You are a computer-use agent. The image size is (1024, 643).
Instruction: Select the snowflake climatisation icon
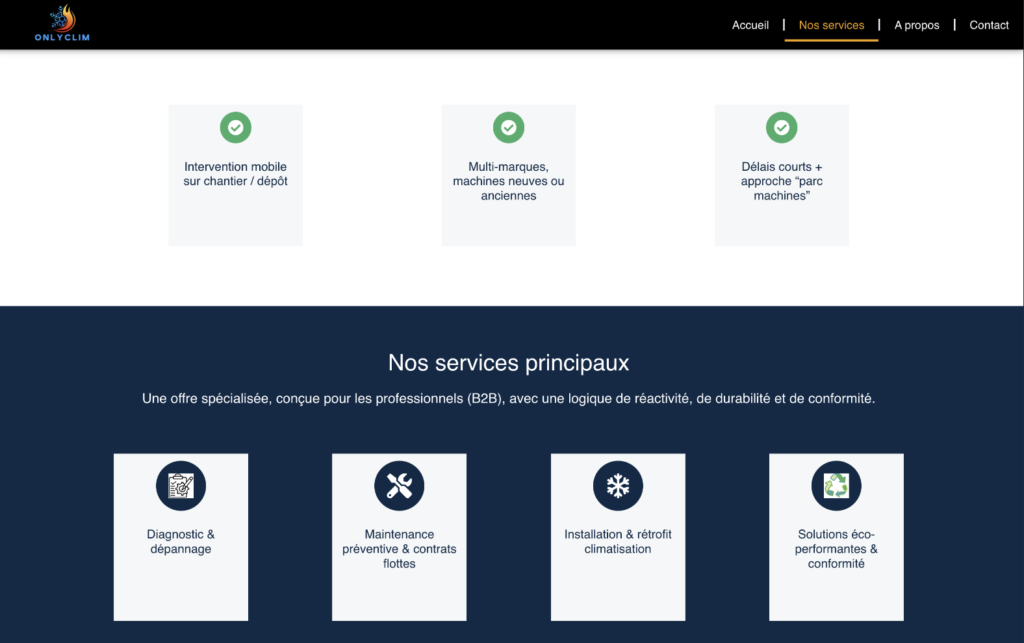(x=618, y=486)
